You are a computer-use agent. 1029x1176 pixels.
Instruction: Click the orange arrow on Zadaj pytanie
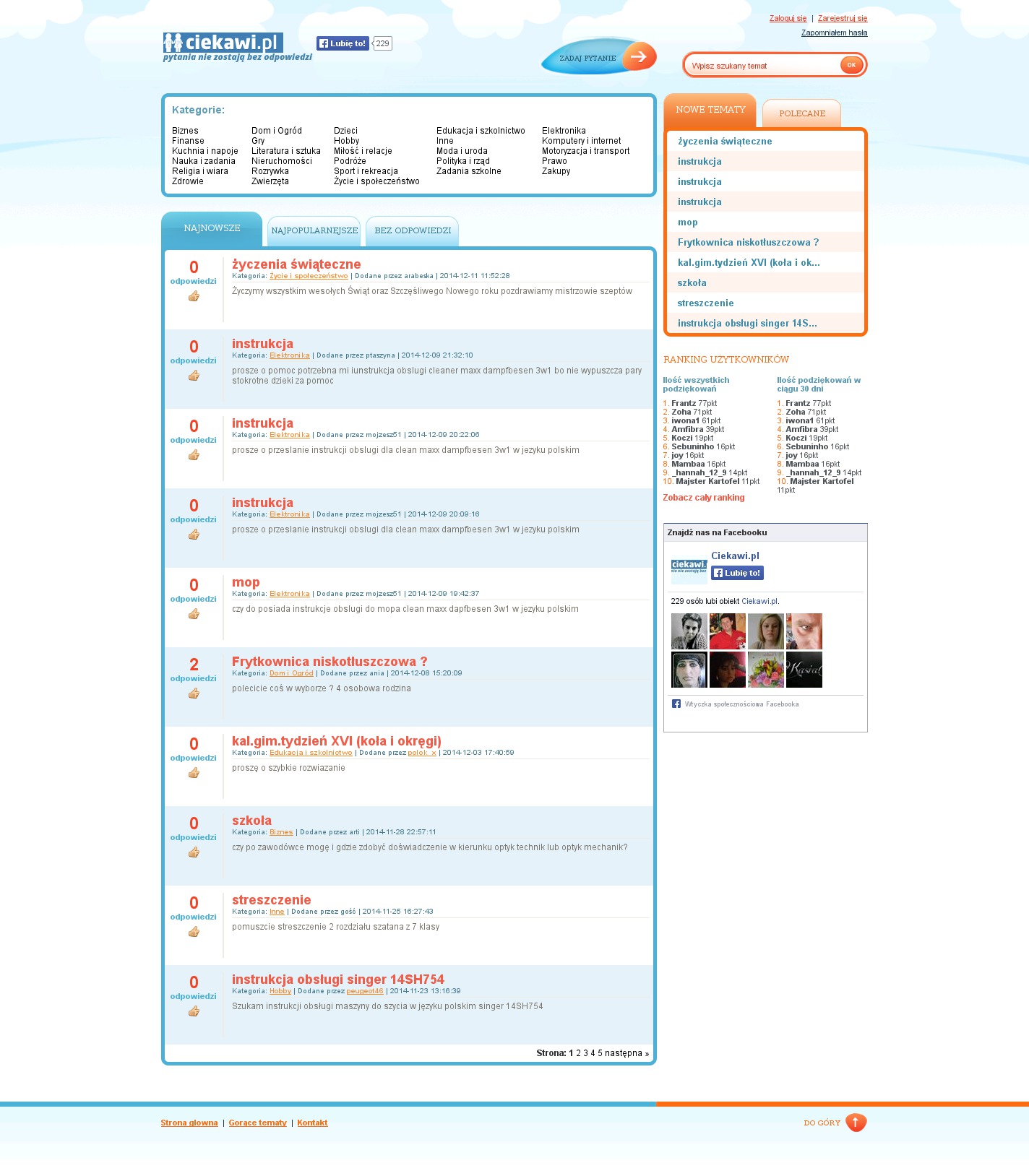coord(639,56)
